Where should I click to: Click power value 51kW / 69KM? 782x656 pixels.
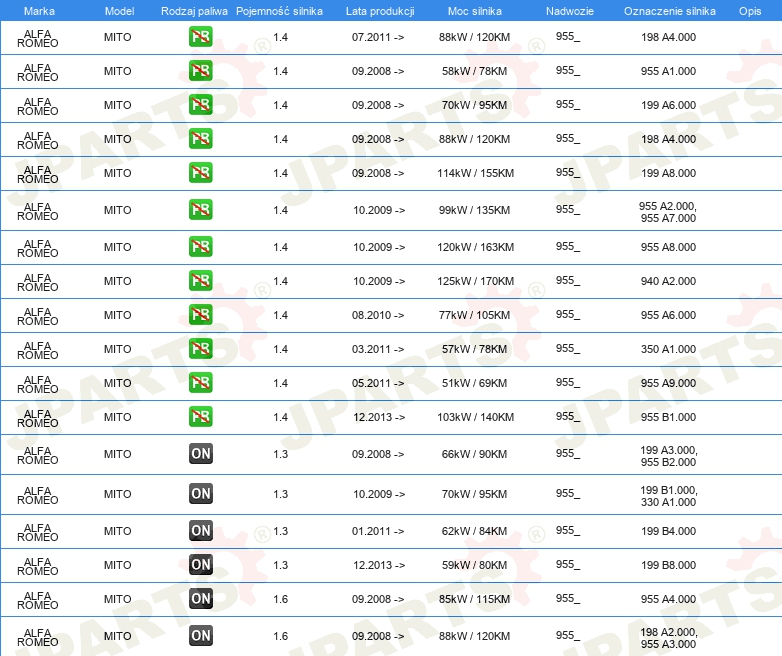tap(474, 383)
